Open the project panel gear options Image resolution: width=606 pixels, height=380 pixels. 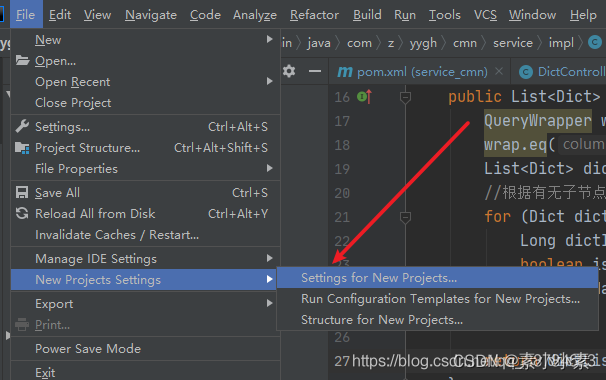tap(289, 71)
